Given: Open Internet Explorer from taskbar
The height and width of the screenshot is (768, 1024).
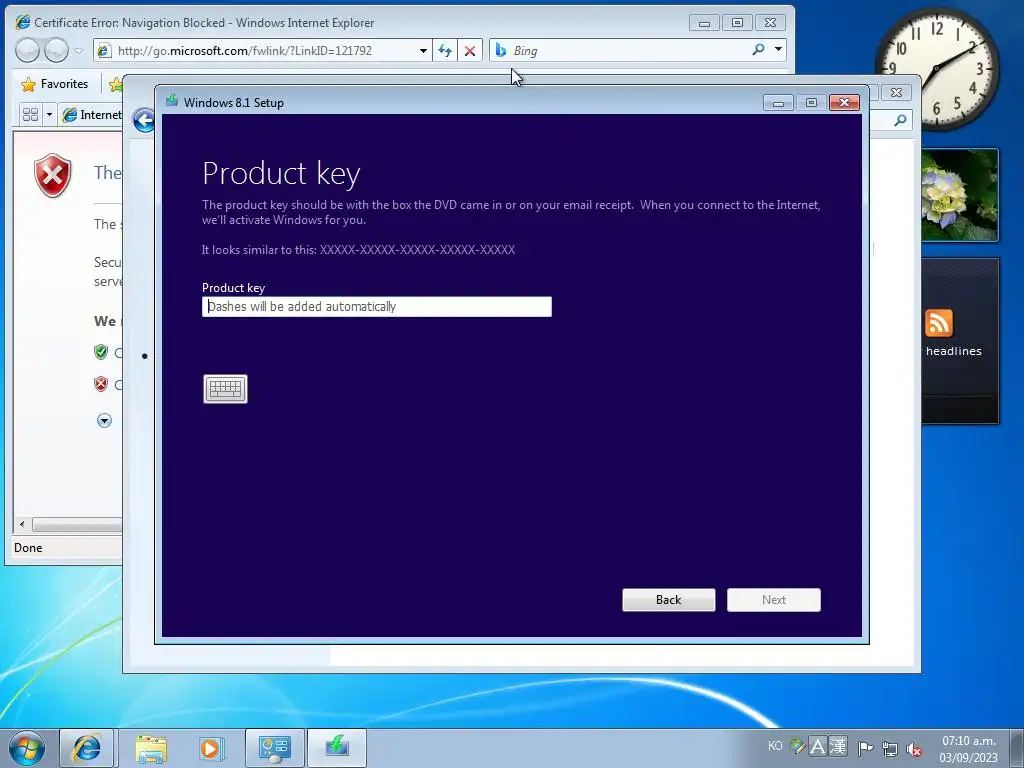Looking at the screenshot, I should coord(87,748).
